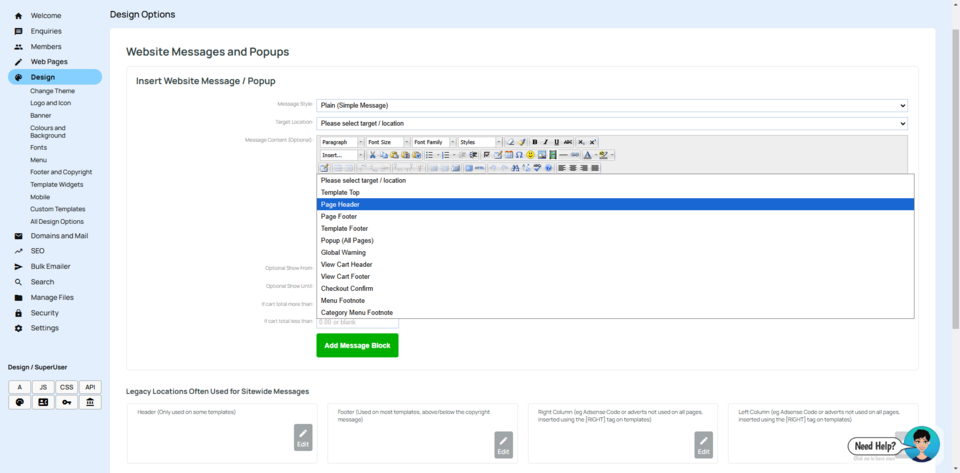Click the contact card icon in SuperUser tools
This screenshot has height=473, width=960.
[43, 402]
